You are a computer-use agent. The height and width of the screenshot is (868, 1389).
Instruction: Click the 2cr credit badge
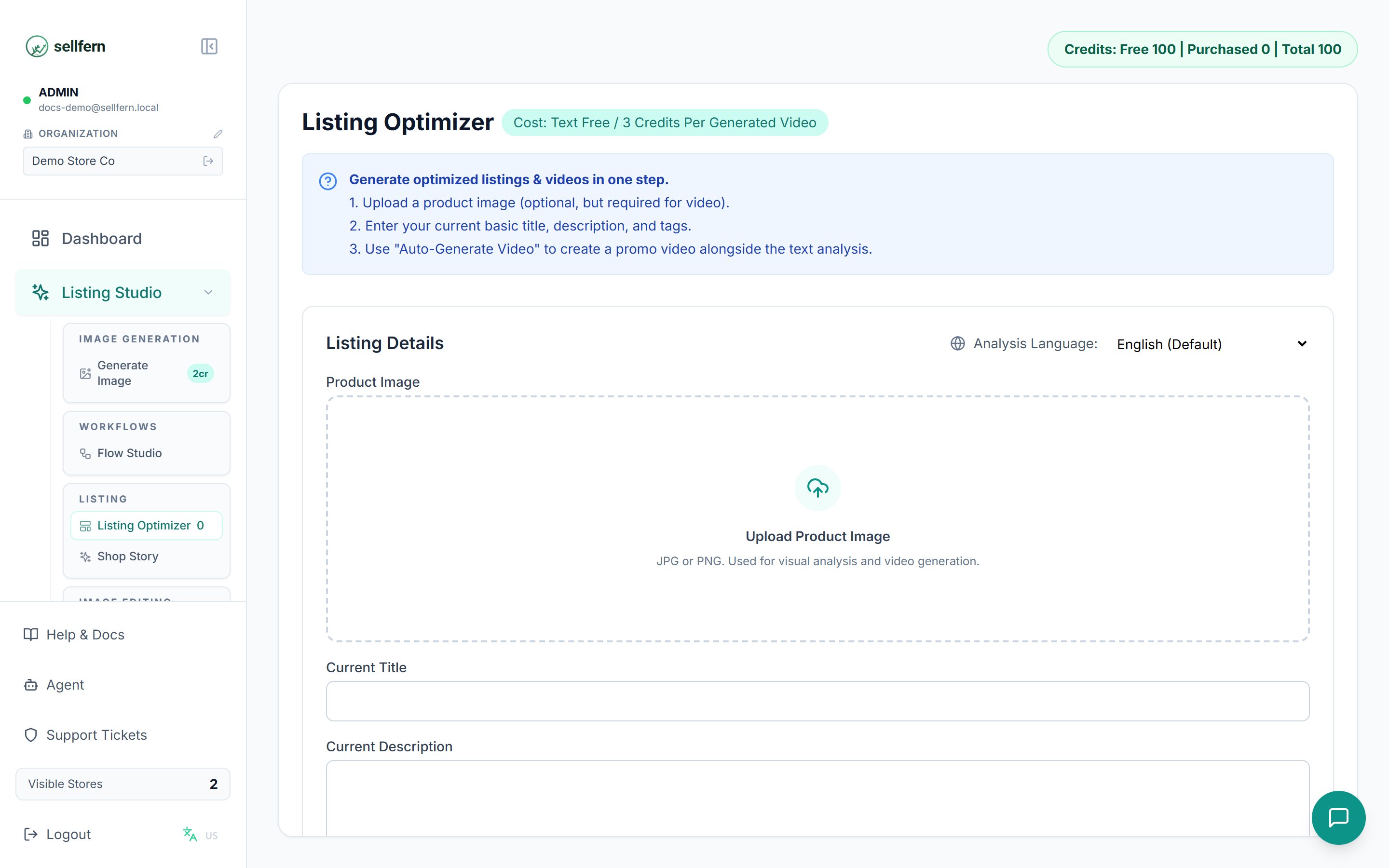pos(200,374)
